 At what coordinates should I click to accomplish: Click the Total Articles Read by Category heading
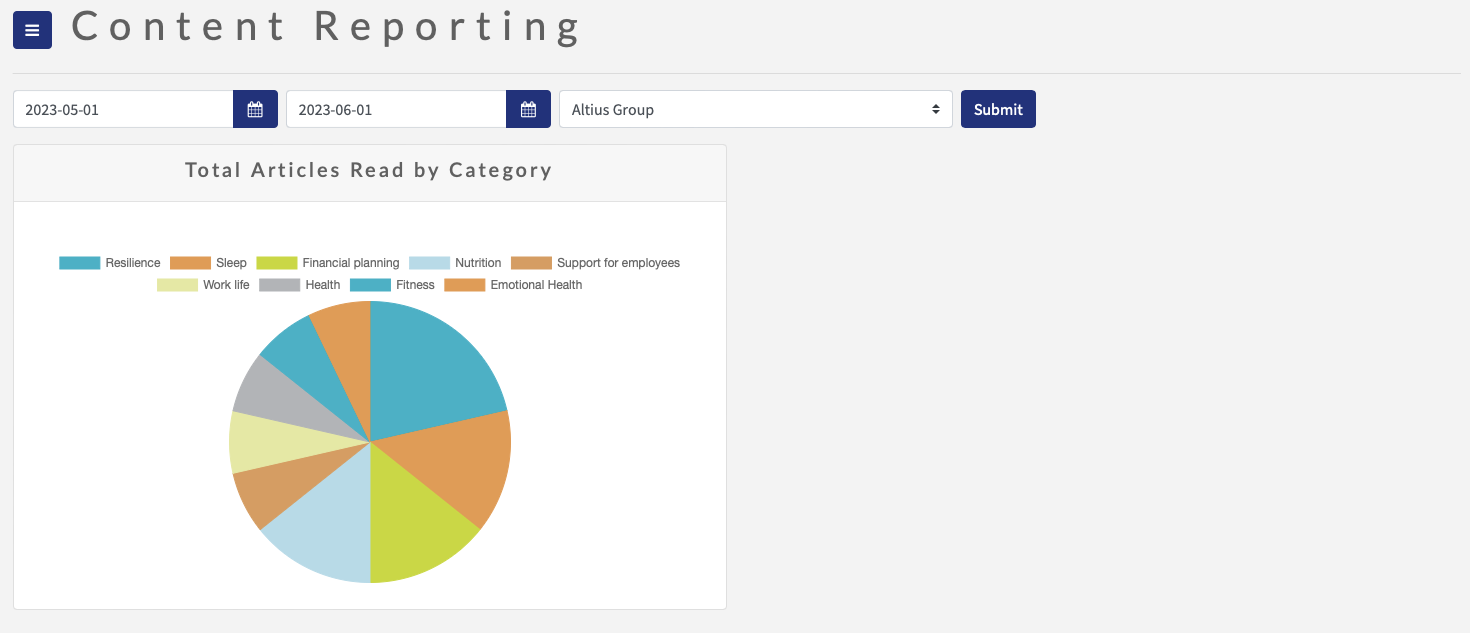point(368,170)
